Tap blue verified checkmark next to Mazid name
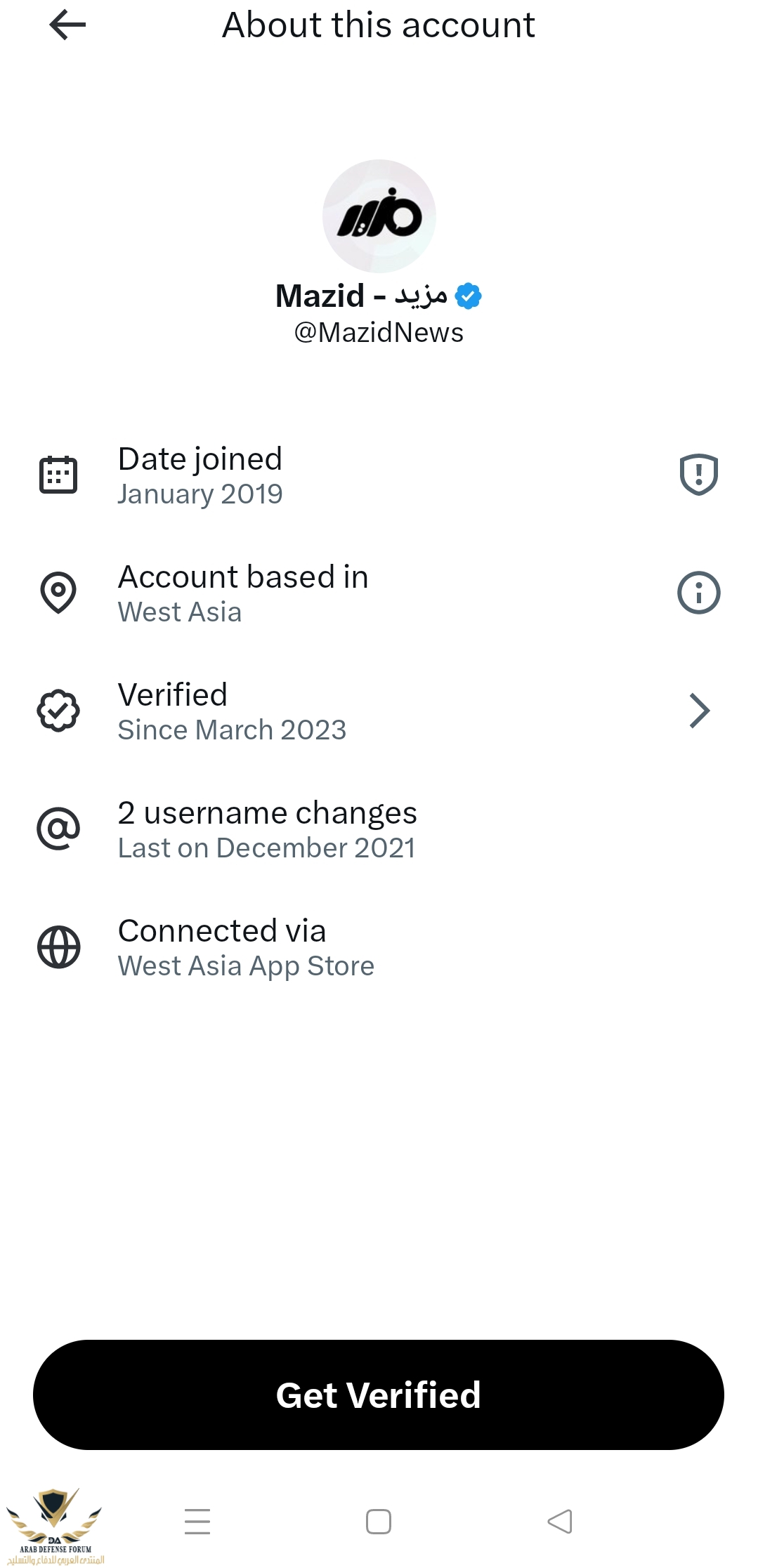Screen dimensions: 758x1568 [x=468, y=296]
